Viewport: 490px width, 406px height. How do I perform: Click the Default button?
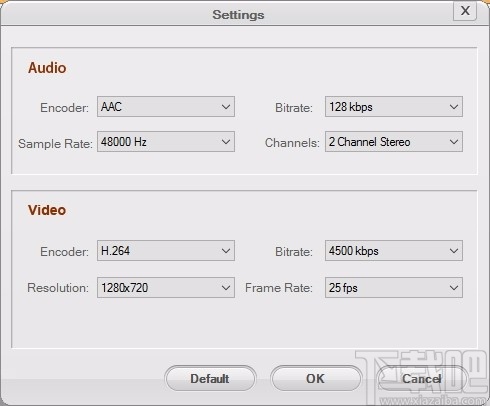point(210,379)
